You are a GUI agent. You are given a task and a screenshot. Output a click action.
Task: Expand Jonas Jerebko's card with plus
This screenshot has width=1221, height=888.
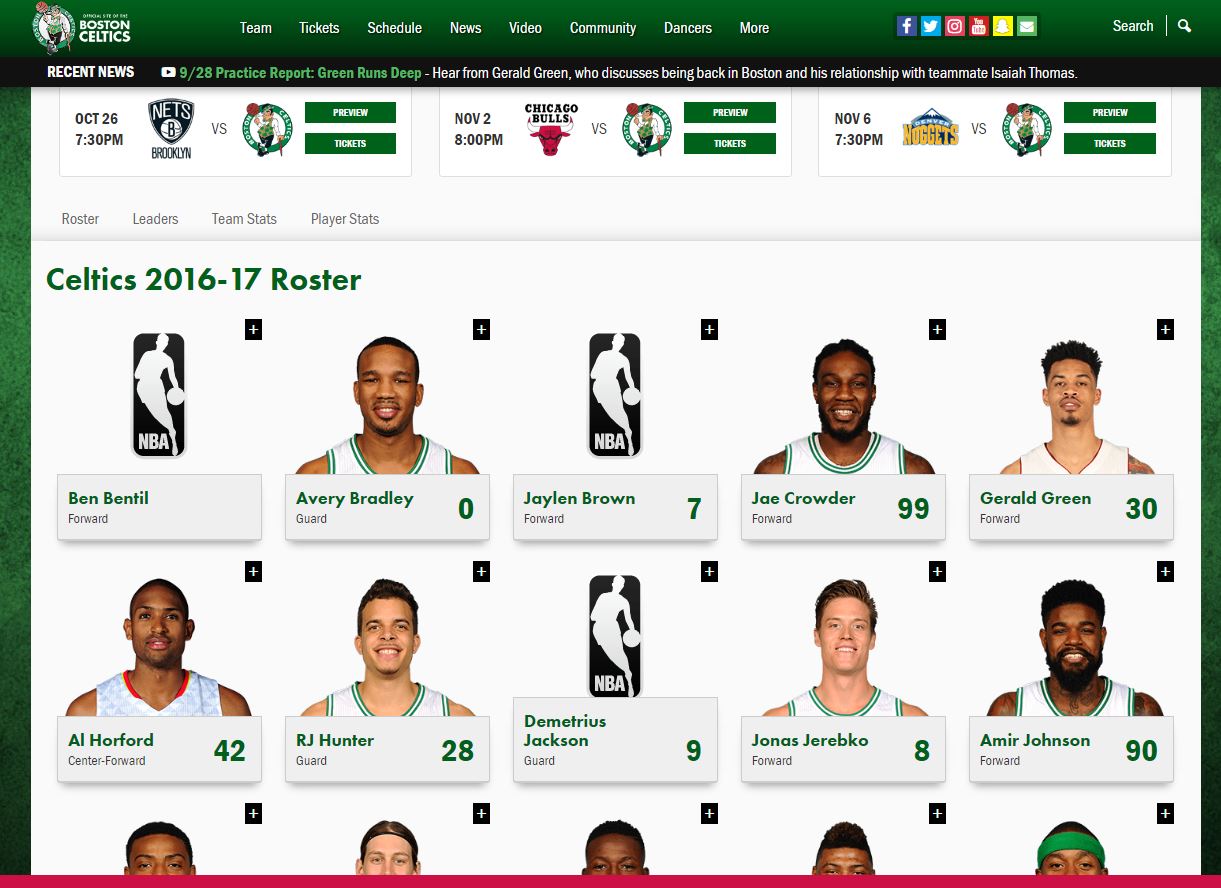coord(938,572)
